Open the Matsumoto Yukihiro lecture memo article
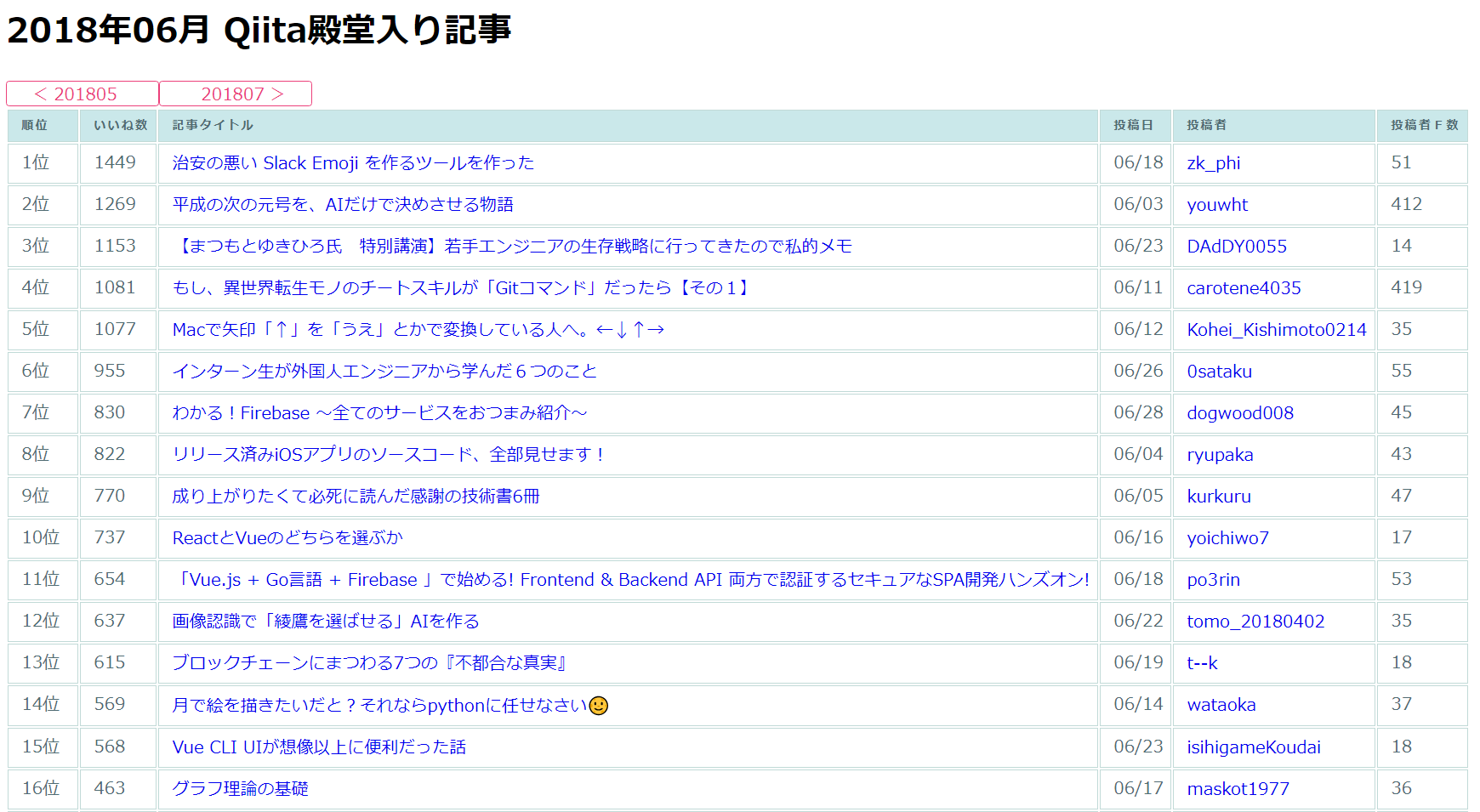Screen dimensions: 1480x812 click(x=512, y=247)
